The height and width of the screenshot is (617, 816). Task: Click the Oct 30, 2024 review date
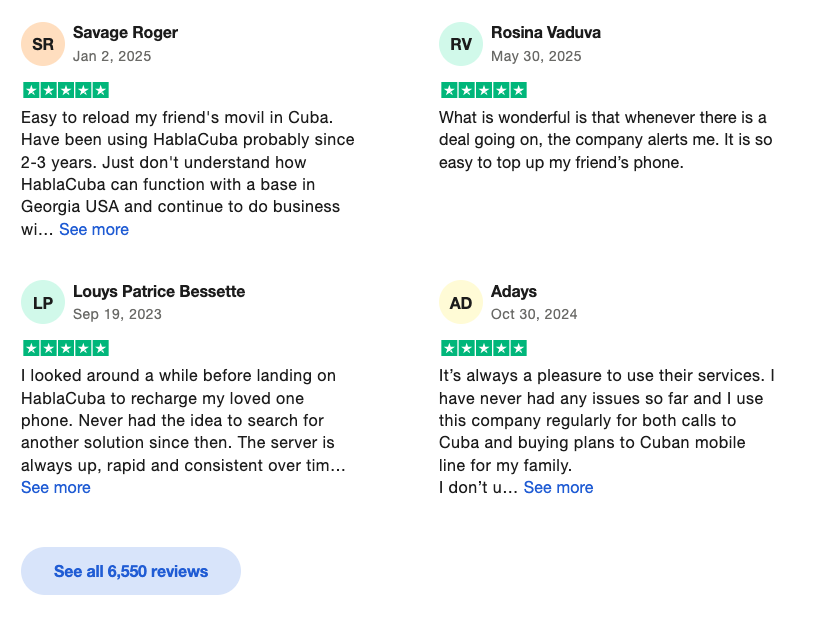pyautogui.click(x=534, y=314)
